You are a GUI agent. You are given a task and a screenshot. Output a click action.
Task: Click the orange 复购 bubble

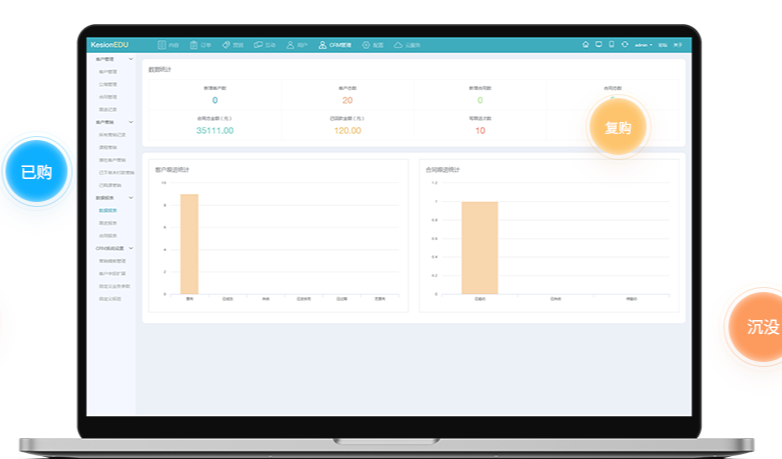coord(617,128)
